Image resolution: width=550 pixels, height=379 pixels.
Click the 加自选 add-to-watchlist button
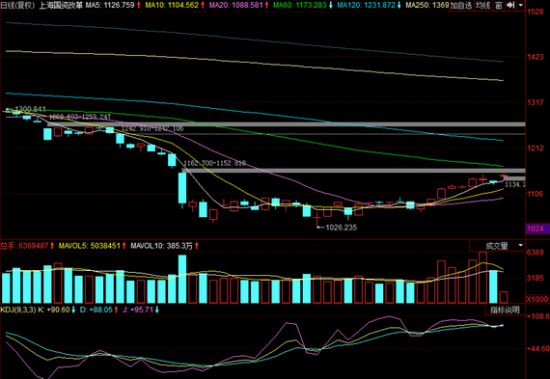point(461,5)
